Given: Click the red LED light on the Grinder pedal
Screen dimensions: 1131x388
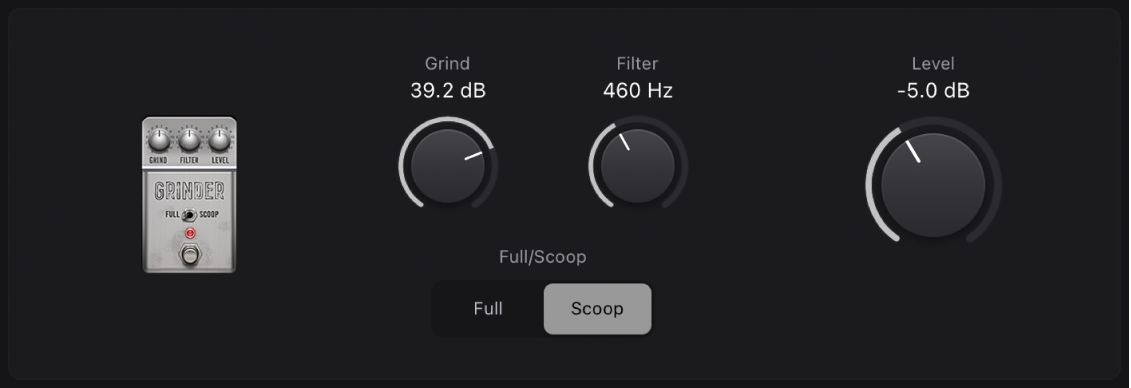Looking at the screenshot, I should click(190, 233).
